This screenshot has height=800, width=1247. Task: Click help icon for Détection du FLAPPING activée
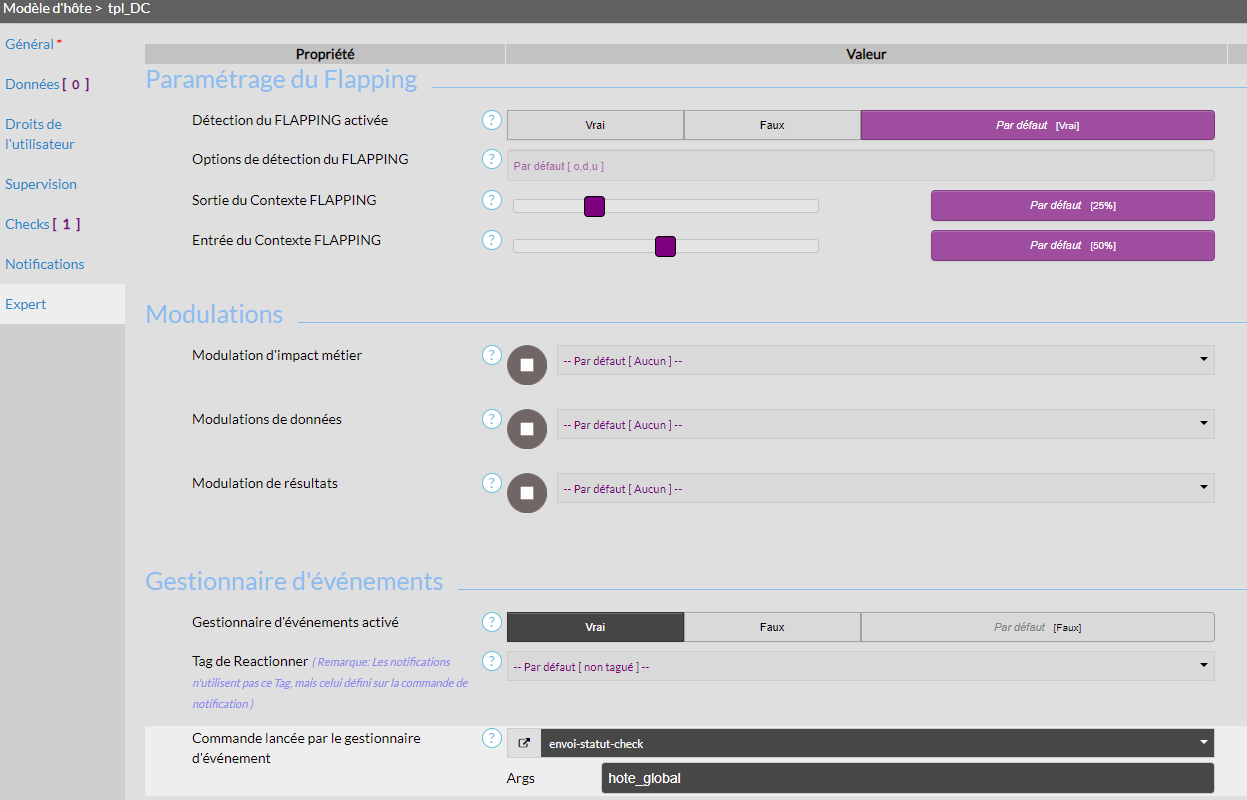[x=491, y=120]
